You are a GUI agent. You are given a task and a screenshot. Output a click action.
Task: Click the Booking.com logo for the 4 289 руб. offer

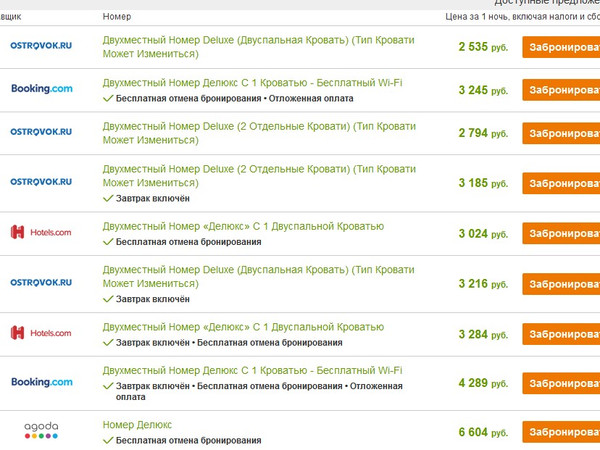tap(41, 382)
